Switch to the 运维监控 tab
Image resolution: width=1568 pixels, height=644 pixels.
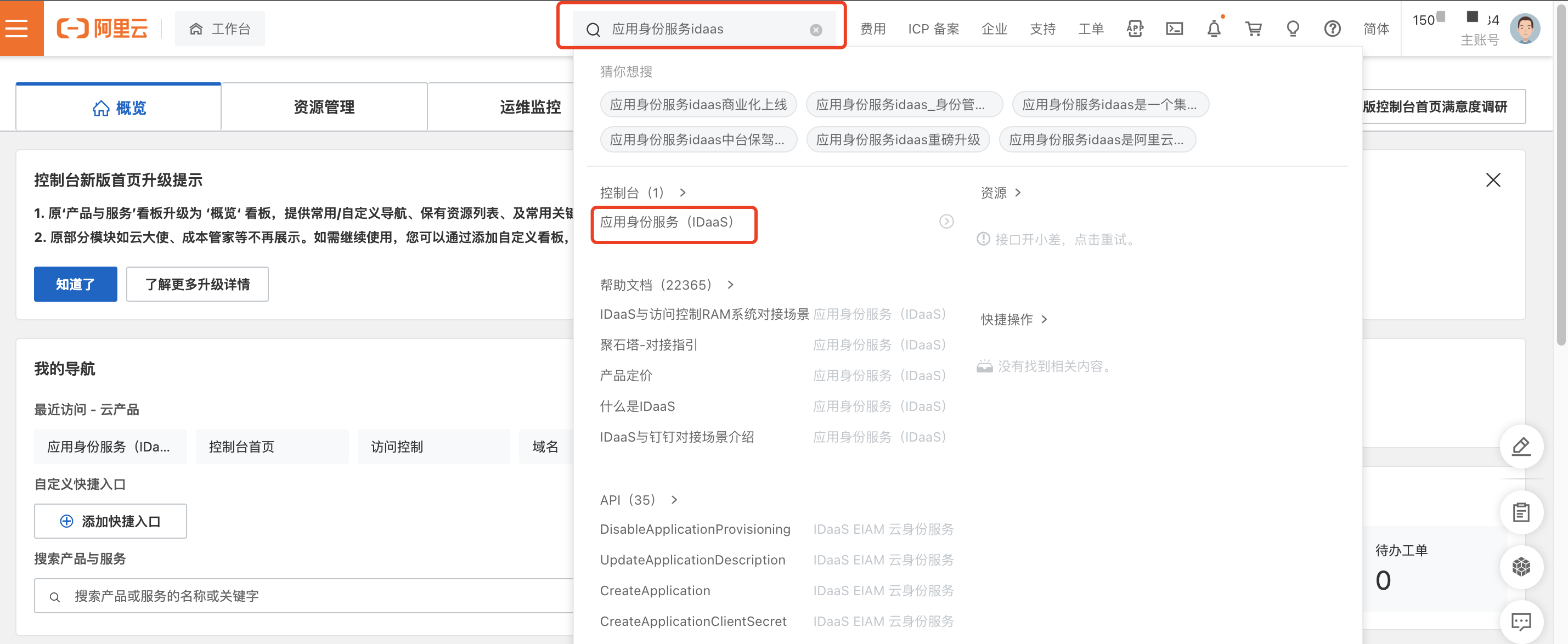click(x=529, y=107)
